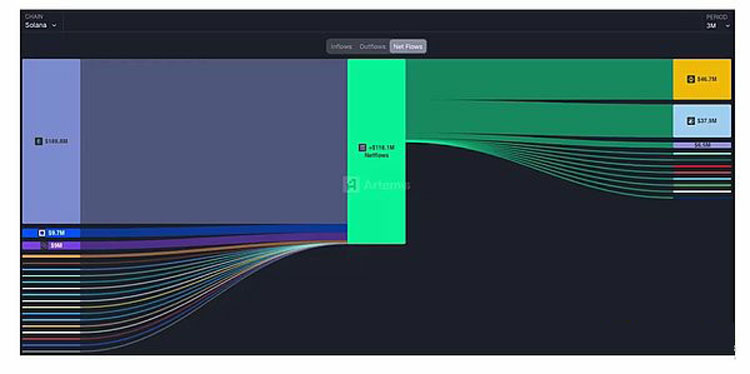
Task: Click the chain icon beside $9.7M
Action: [x=42, y=233]
